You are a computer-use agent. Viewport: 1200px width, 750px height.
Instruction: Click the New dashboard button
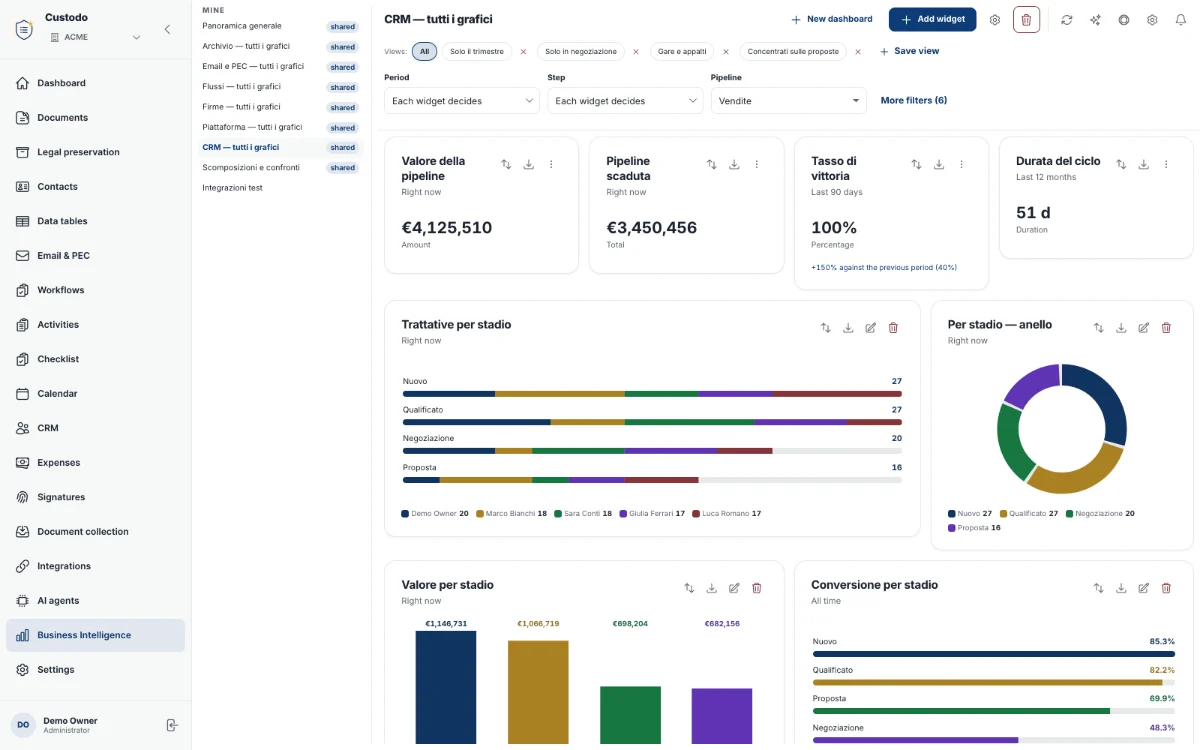click(x=831, y=19)
